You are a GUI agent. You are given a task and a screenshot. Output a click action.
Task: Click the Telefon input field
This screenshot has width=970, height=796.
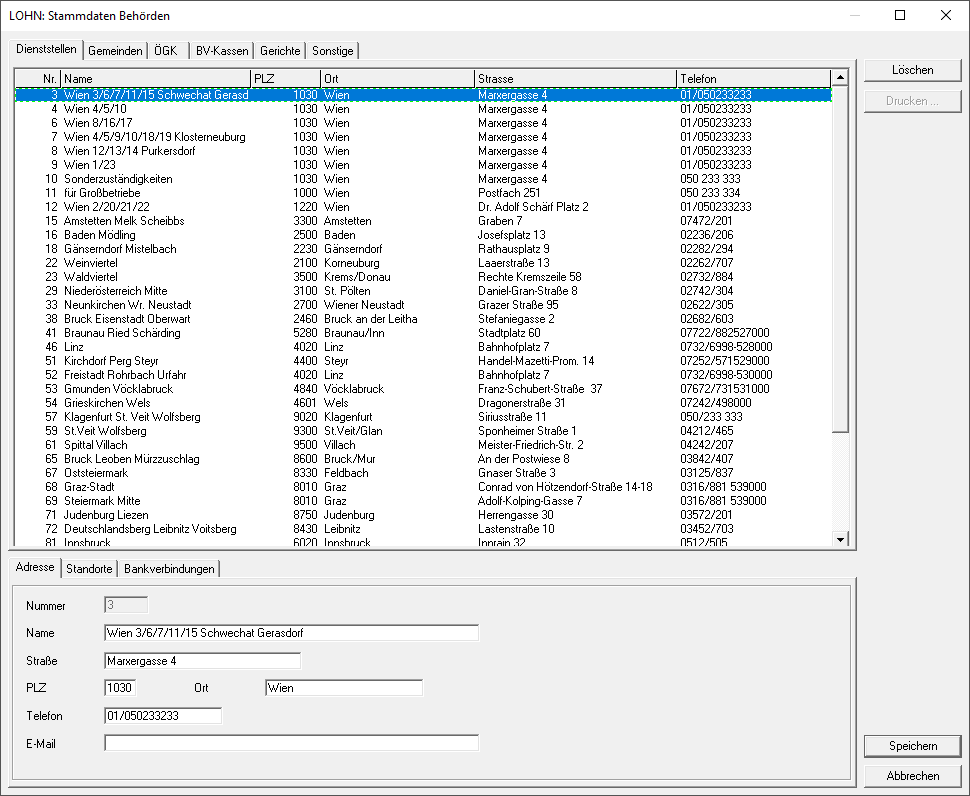coord(162,716)
